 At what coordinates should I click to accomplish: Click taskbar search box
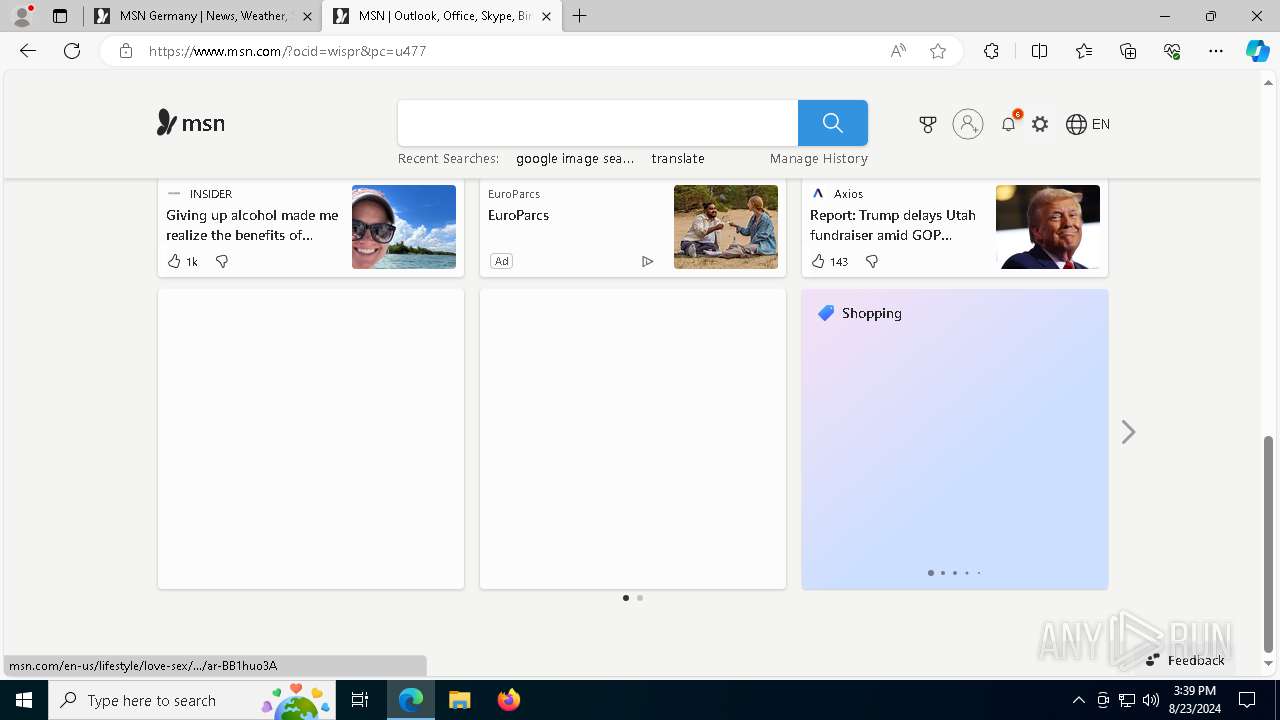coord(192,700)
